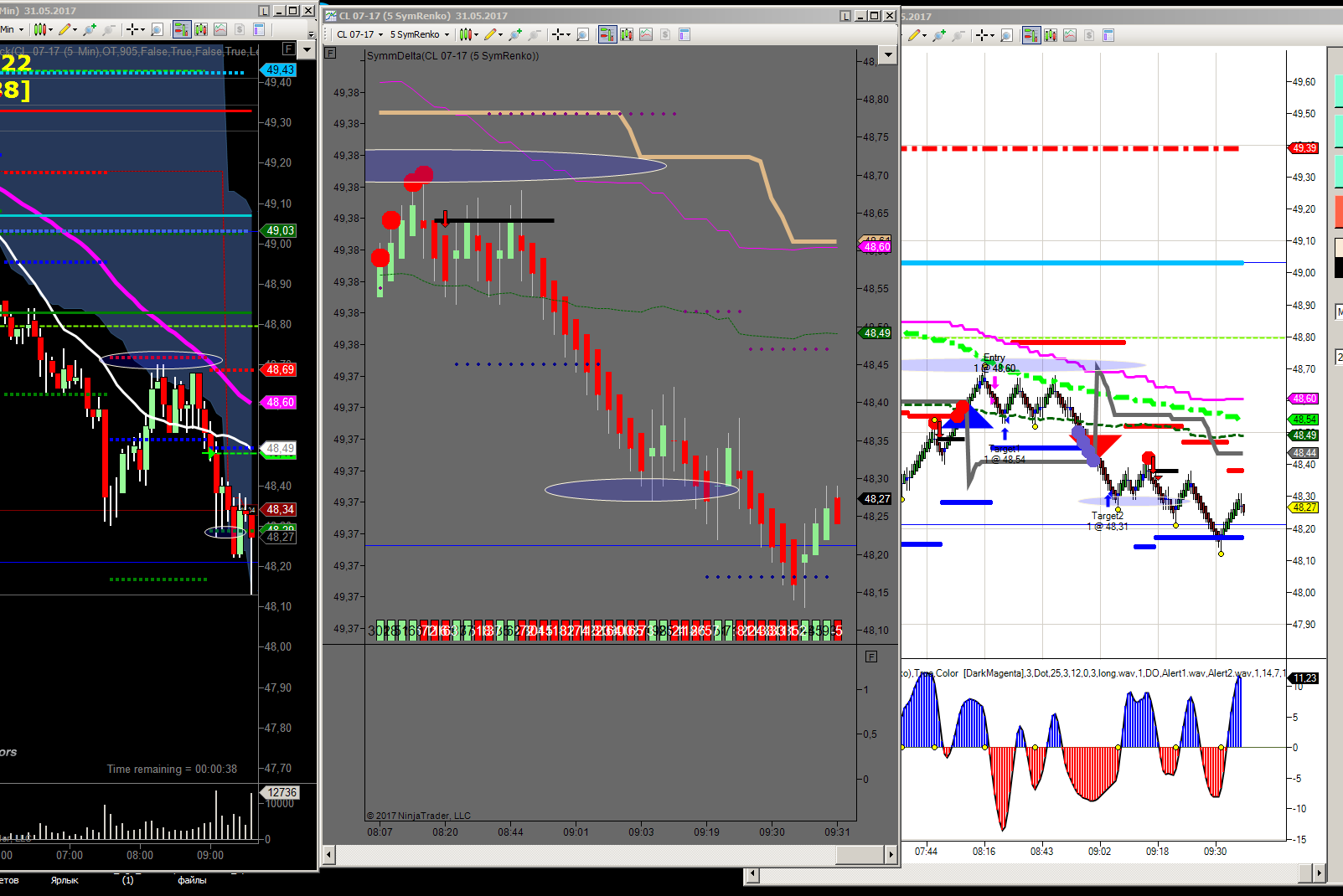1343x896 pixels.
Task: Open zoom frame tool in right chart window
Action: click(x=1006, y=35)
